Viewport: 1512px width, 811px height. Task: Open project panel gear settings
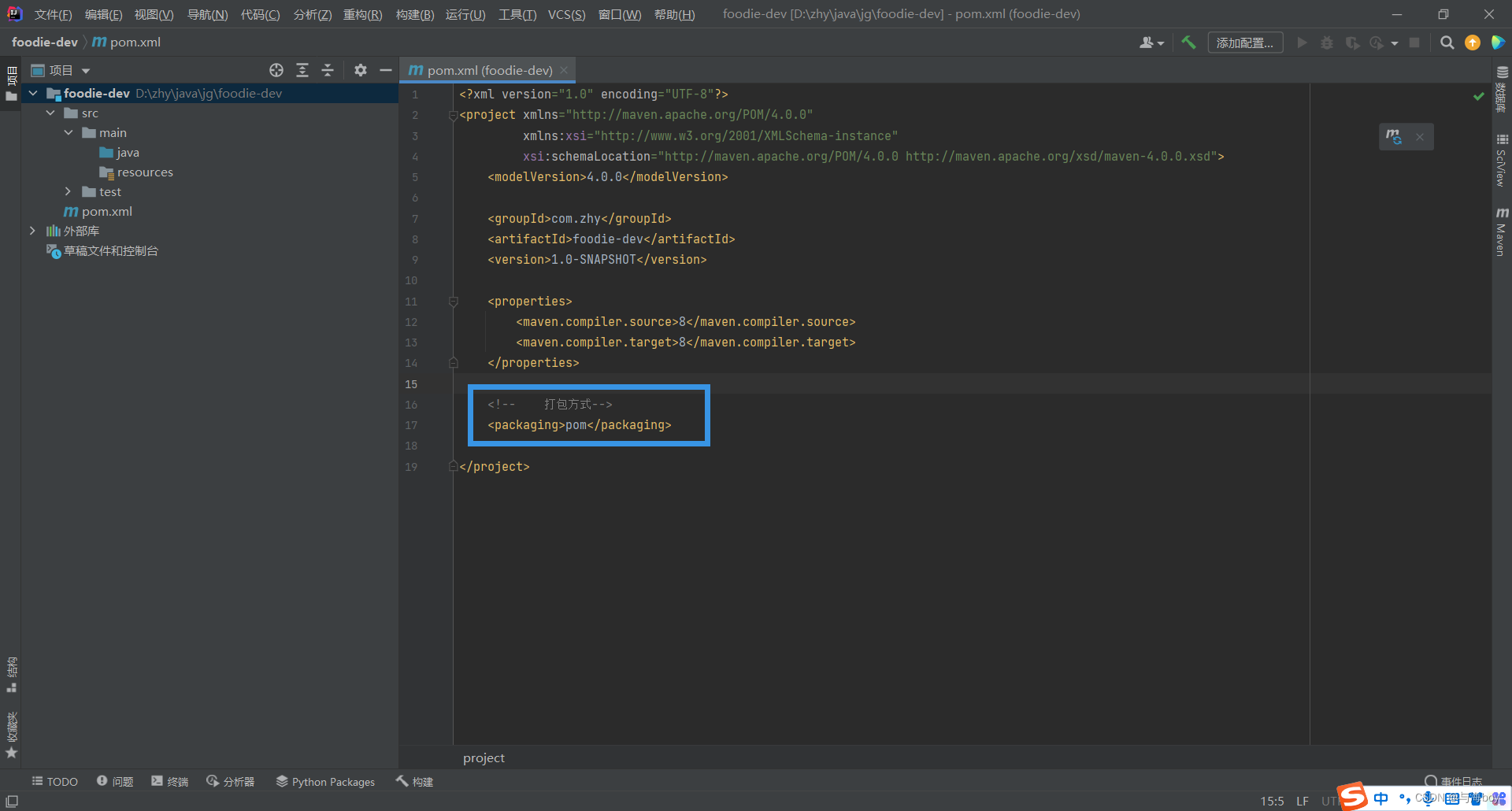[361, 70]
